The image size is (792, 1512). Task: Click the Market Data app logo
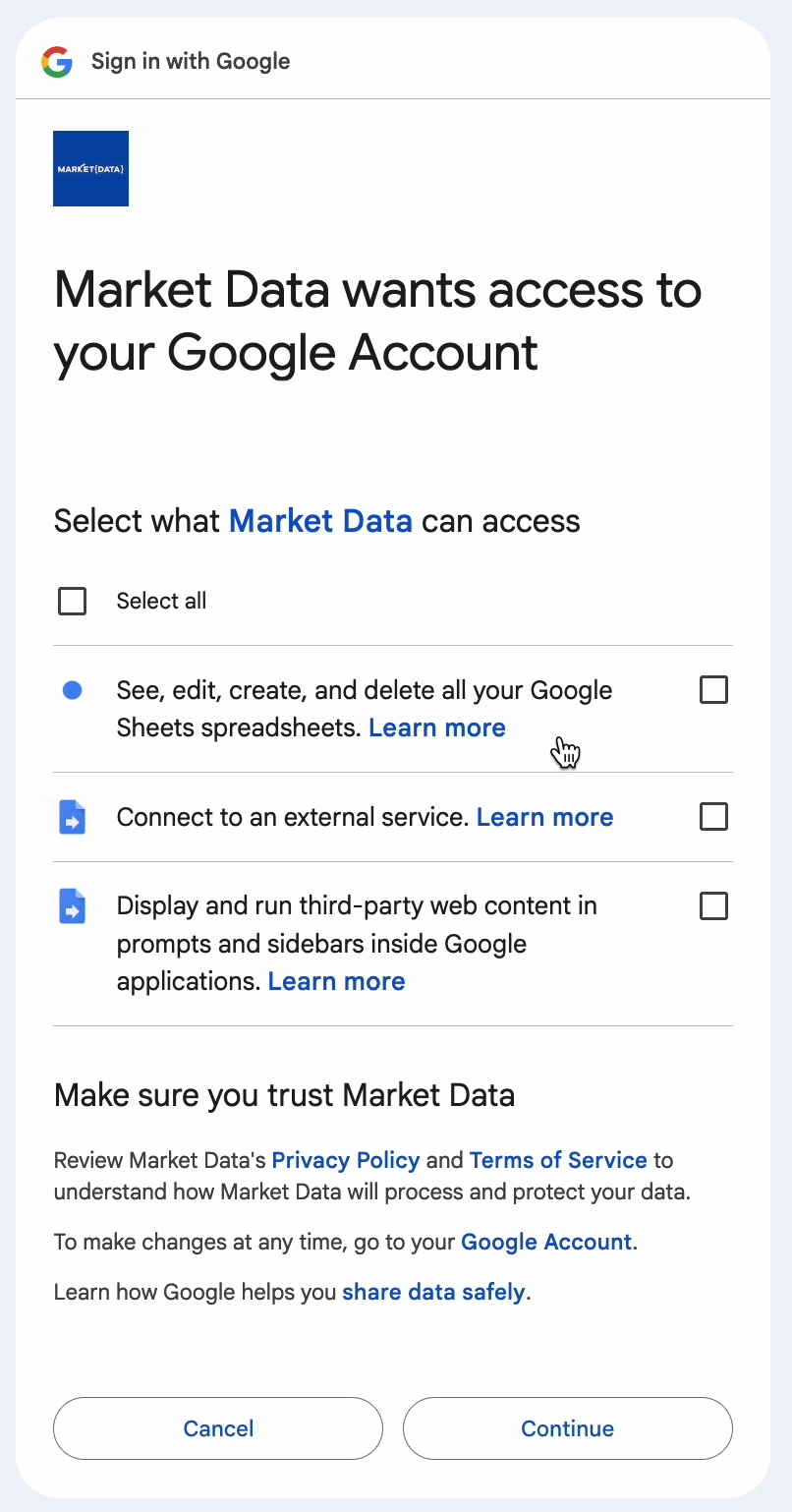[90, 167]
